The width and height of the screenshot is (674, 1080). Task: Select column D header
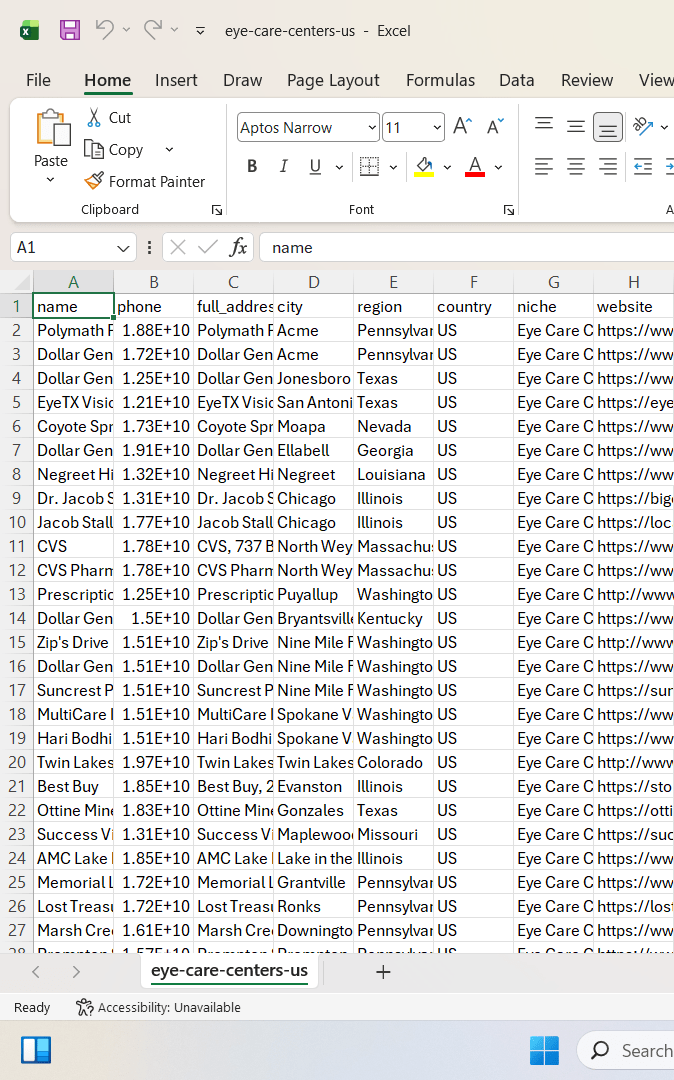tap(313, 282)
